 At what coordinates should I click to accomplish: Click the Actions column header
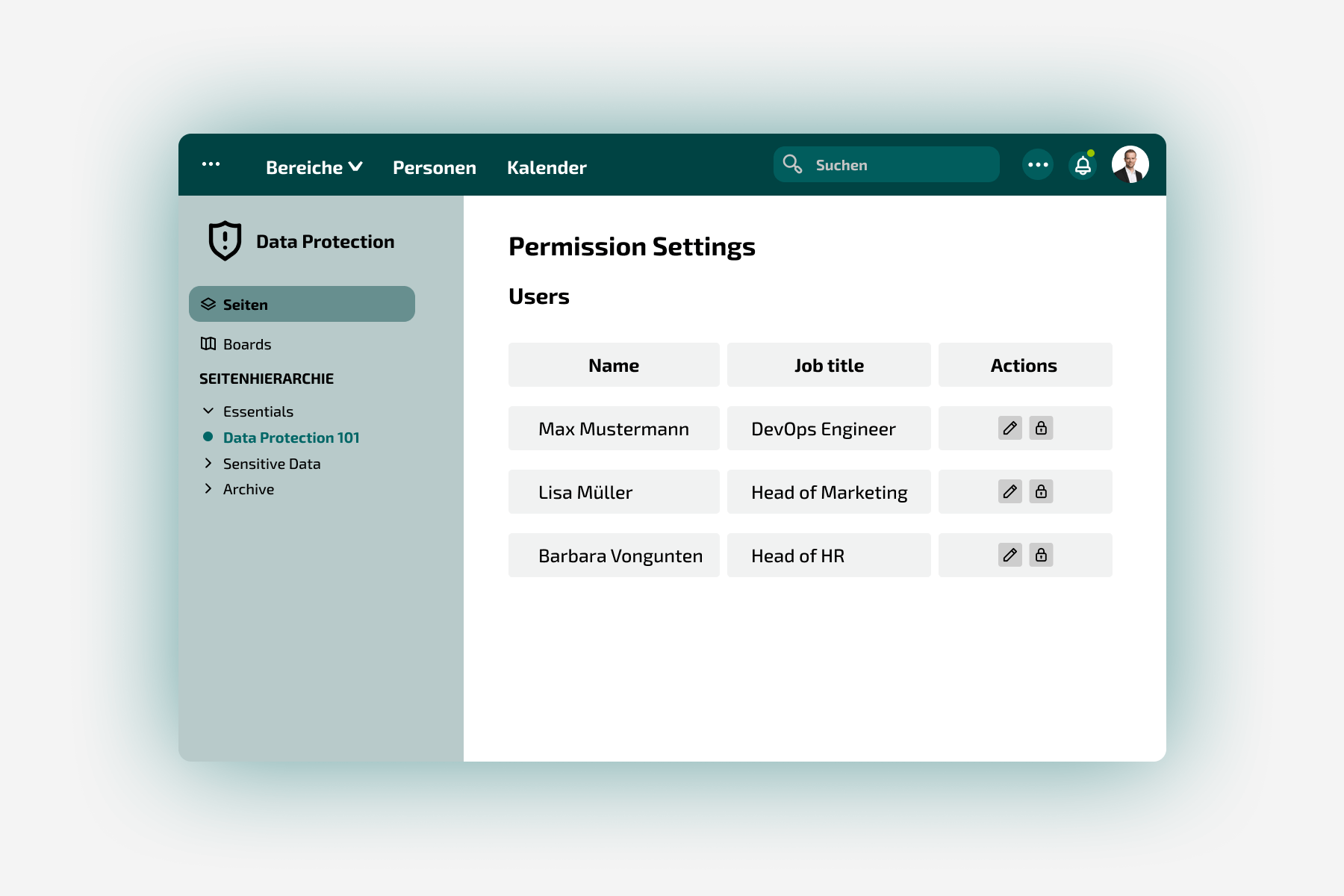1025,364
